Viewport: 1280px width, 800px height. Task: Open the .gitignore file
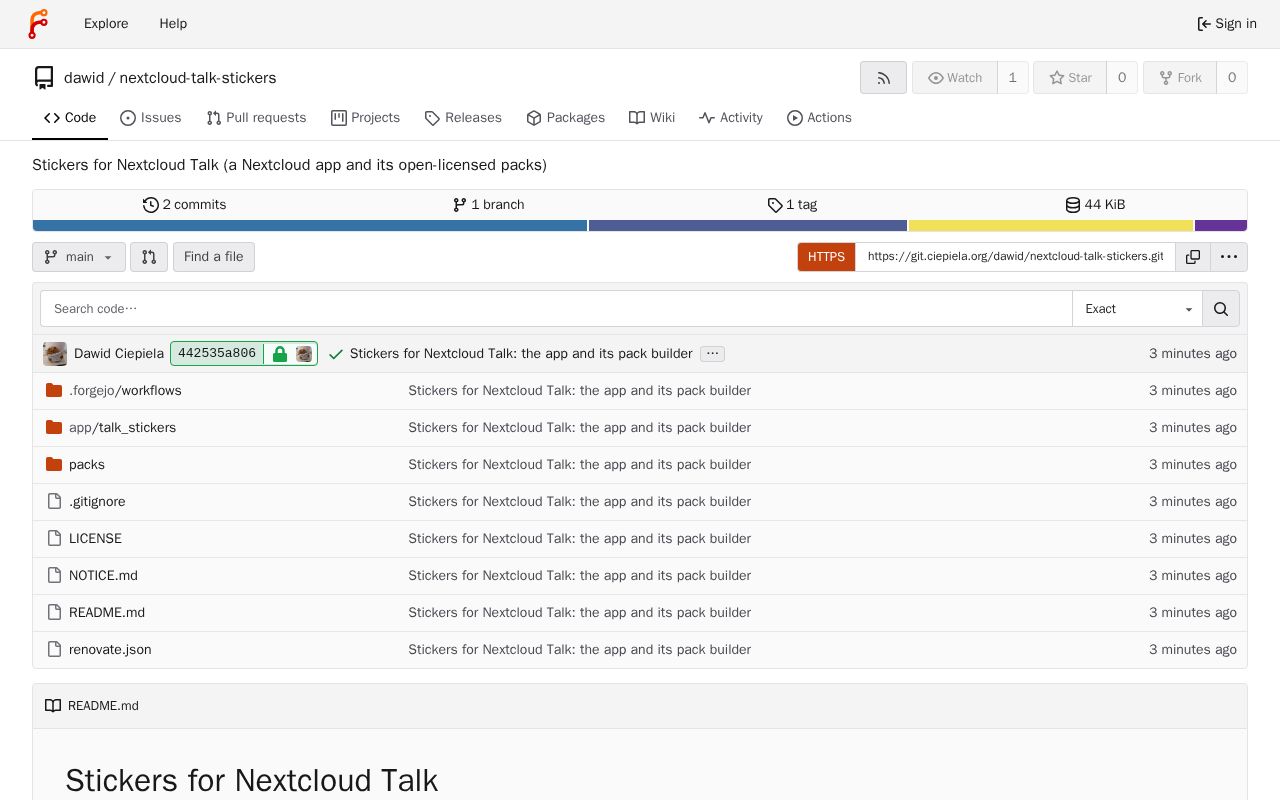point(97,502)
